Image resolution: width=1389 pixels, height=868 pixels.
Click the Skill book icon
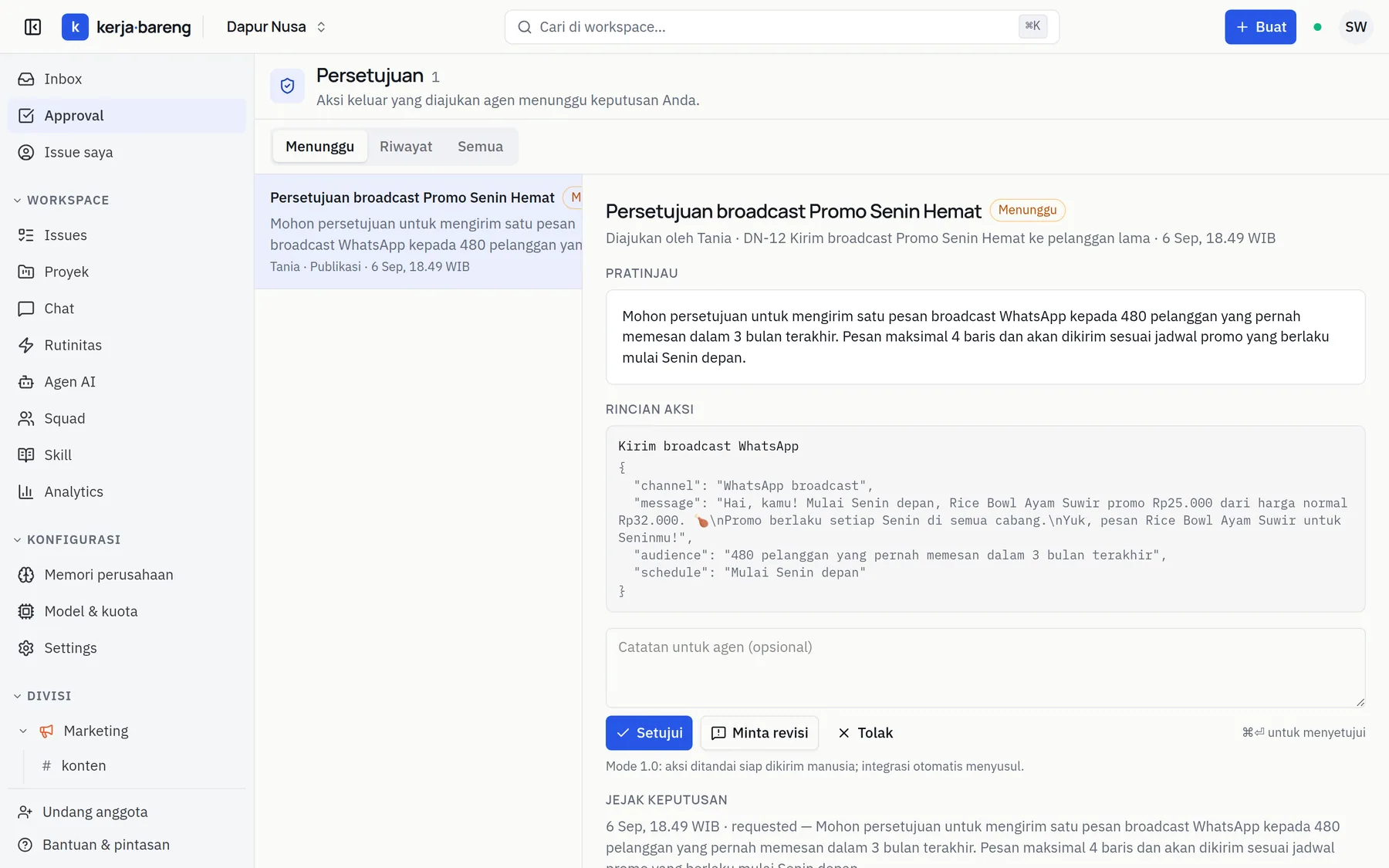click(26, 455)
